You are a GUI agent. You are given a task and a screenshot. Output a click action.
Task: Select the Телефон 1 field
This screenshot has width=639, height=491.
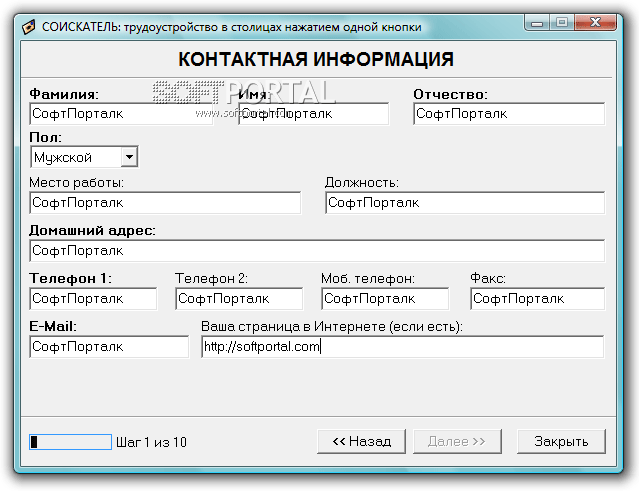(93, 298)
